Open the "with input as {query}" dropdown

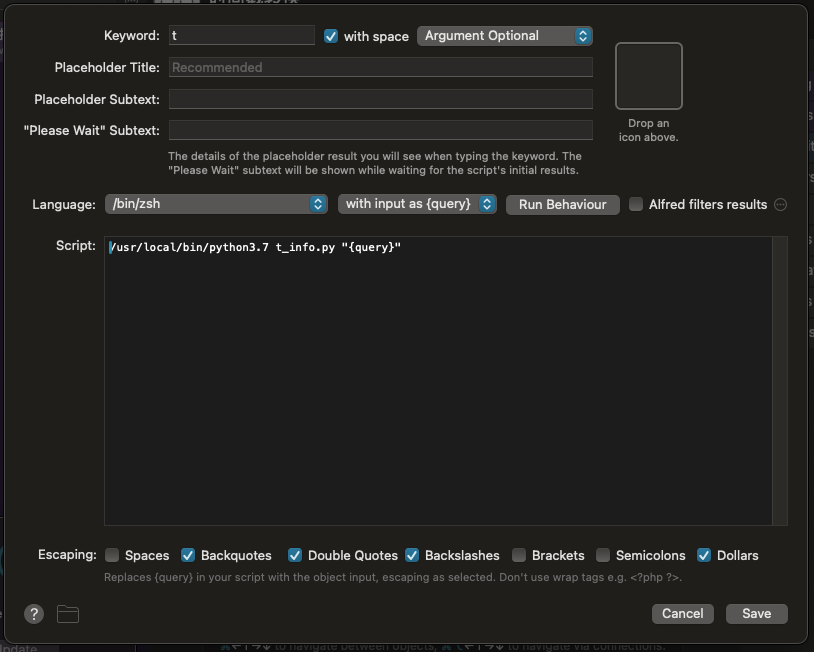click(417, 204)
